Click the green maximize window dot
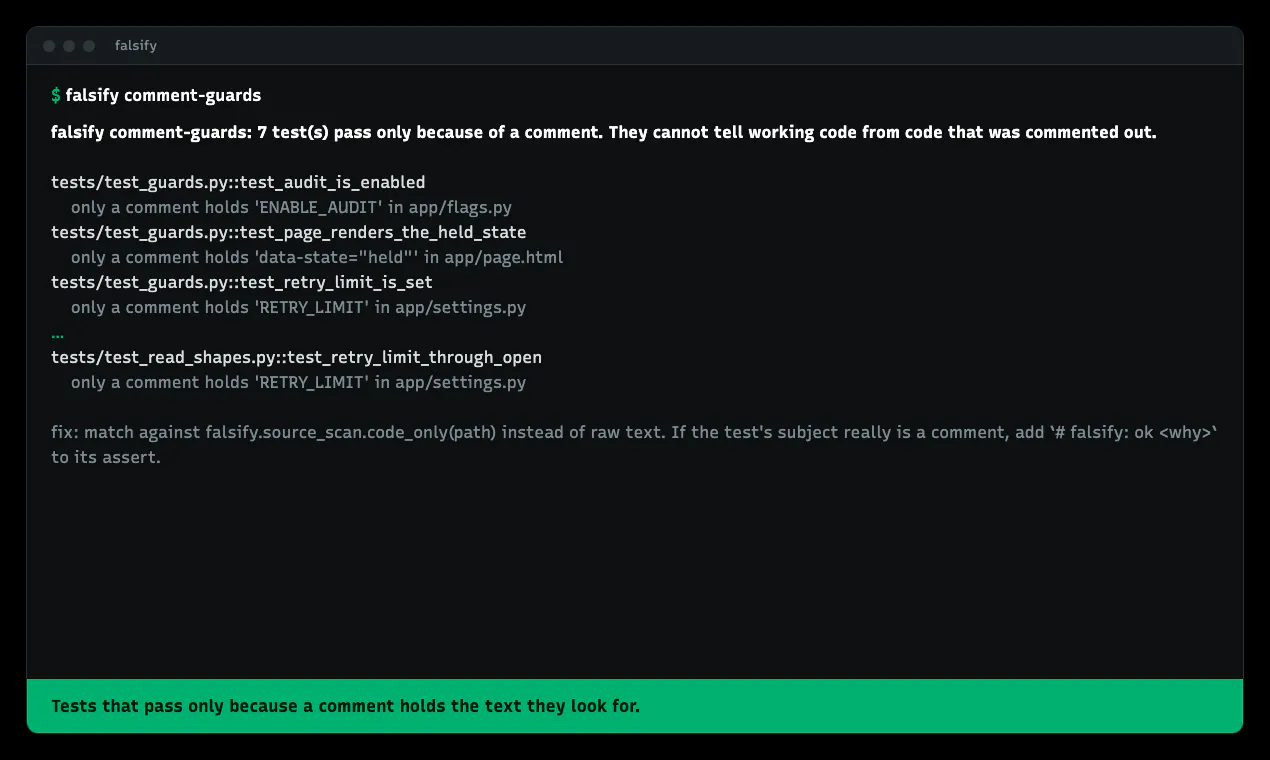This screenshot has width=1270, height=760. [89, 46]
